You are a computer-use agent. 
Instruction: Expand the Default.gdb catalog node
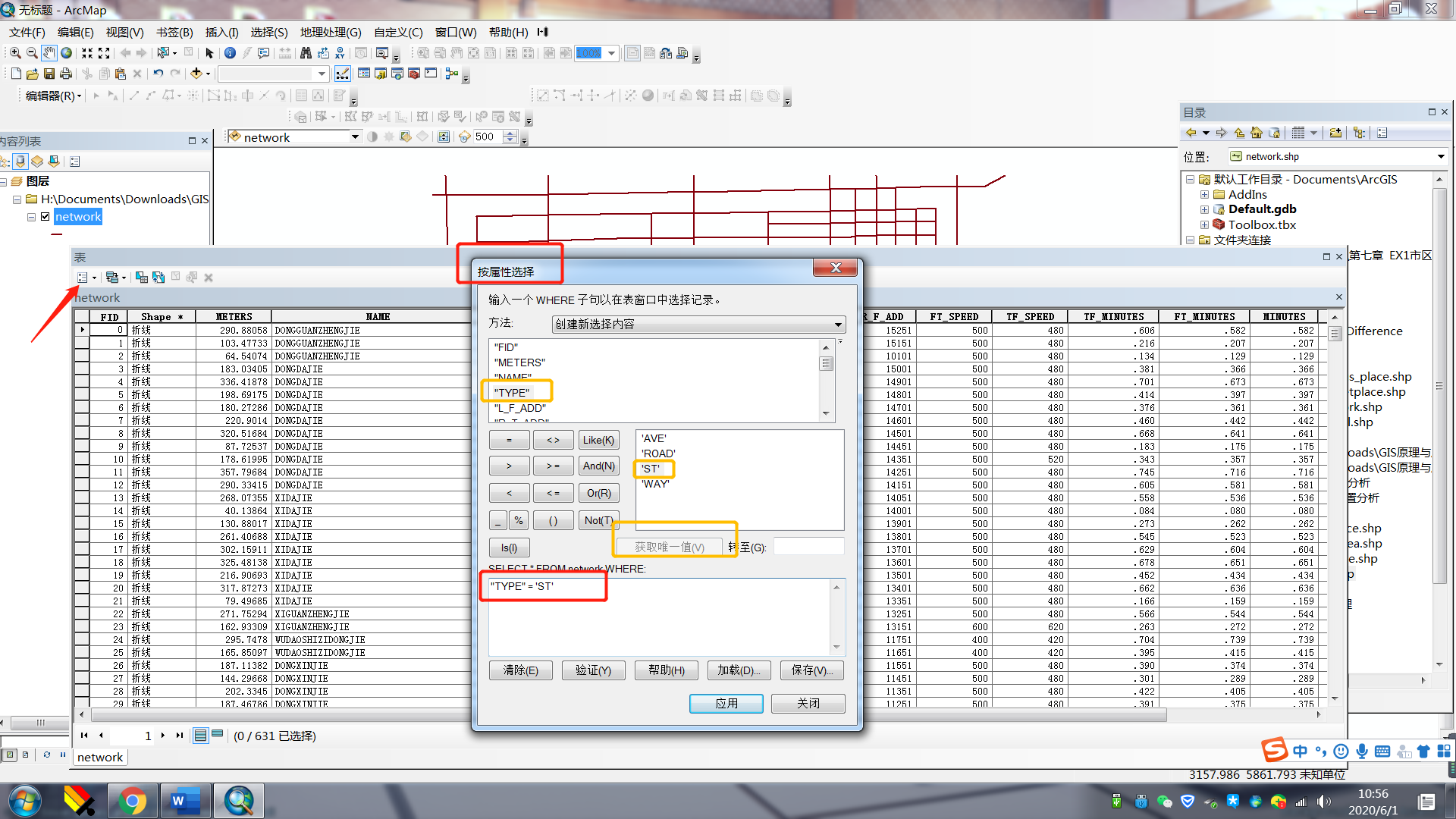1204,209
